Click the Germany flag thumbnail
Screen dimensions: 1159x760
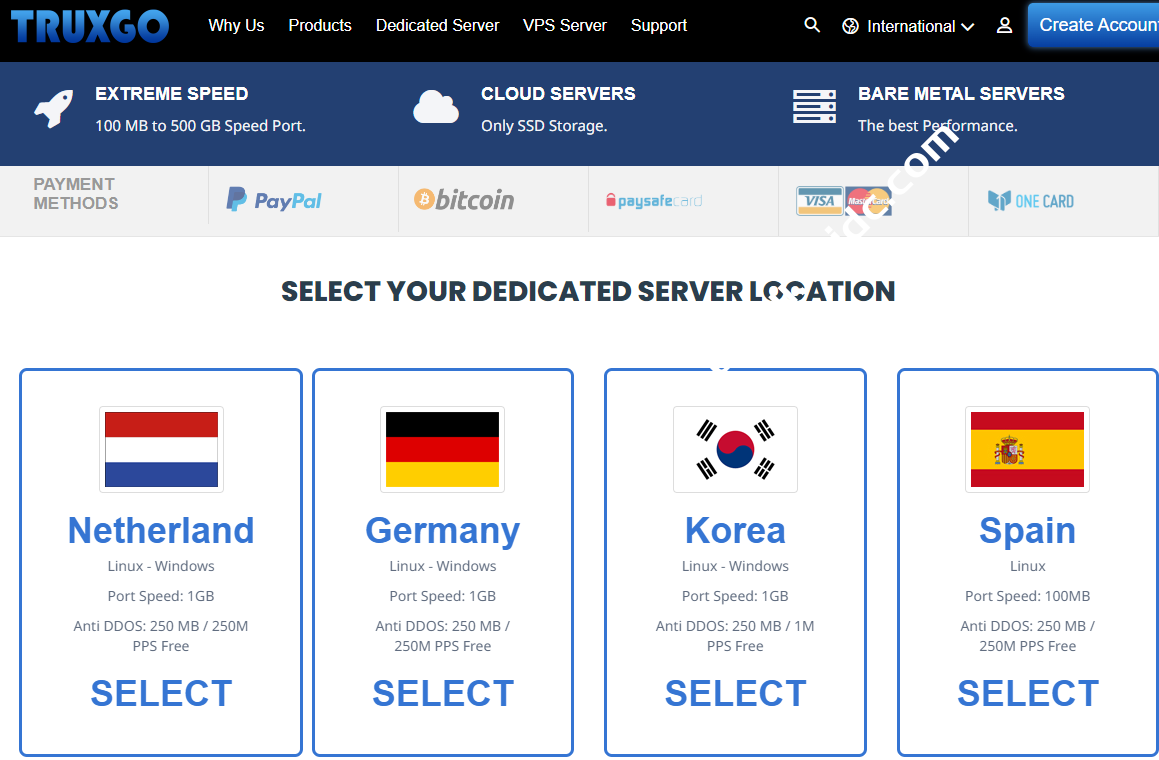pos(442,449)
